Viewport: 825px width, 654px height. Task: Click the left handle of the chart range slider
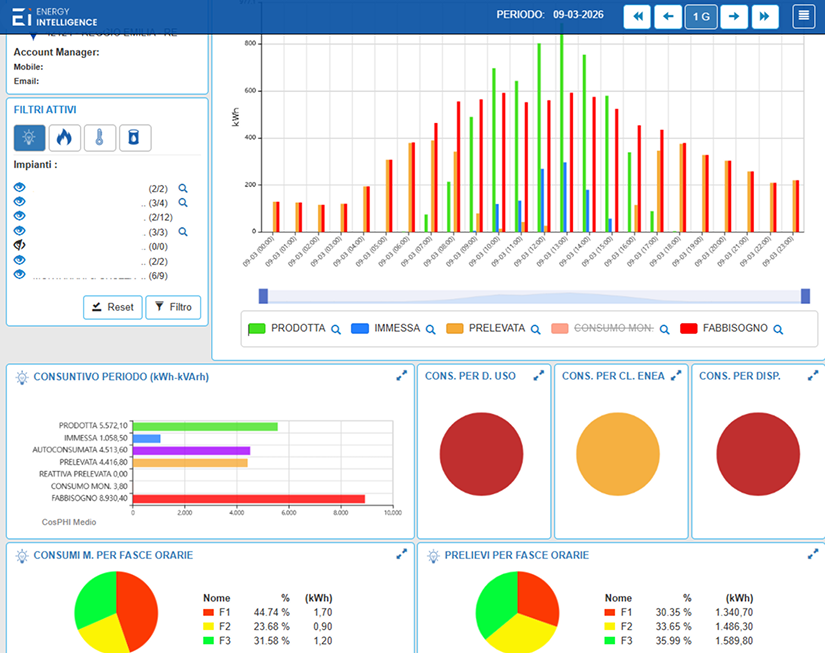coord(263,295)
